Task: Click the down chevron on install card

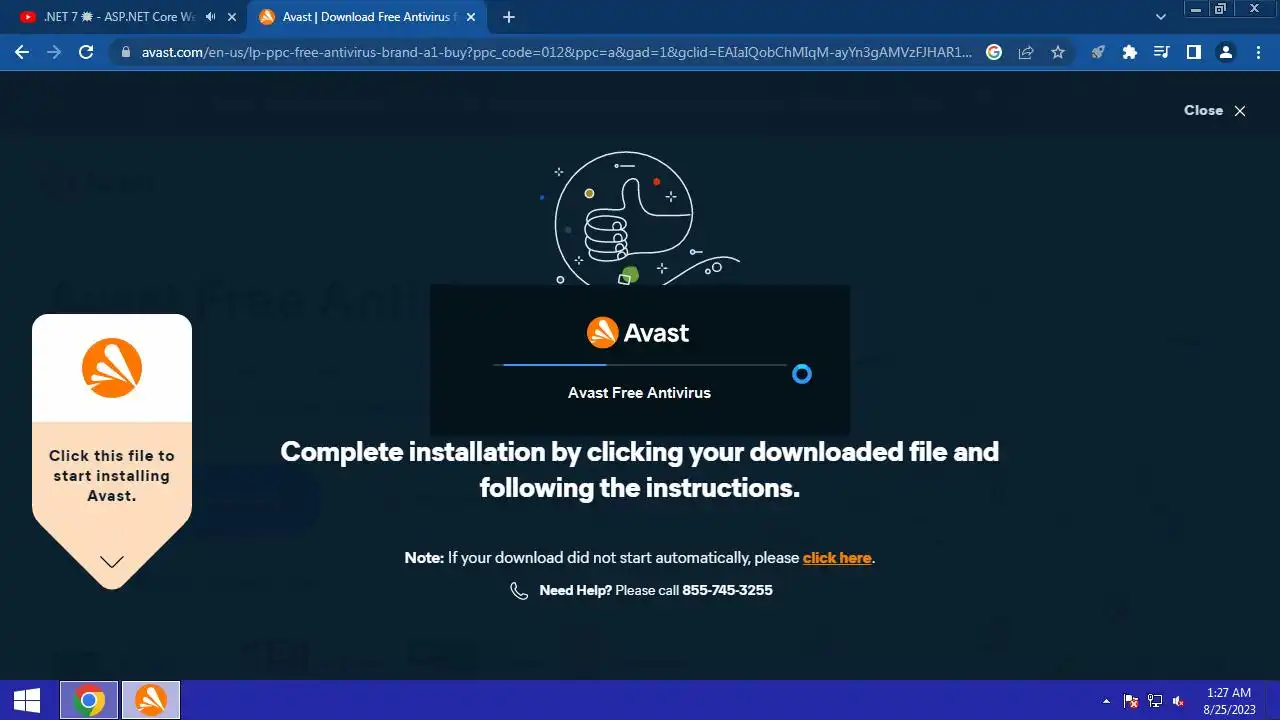Action: tap(112, 562)
